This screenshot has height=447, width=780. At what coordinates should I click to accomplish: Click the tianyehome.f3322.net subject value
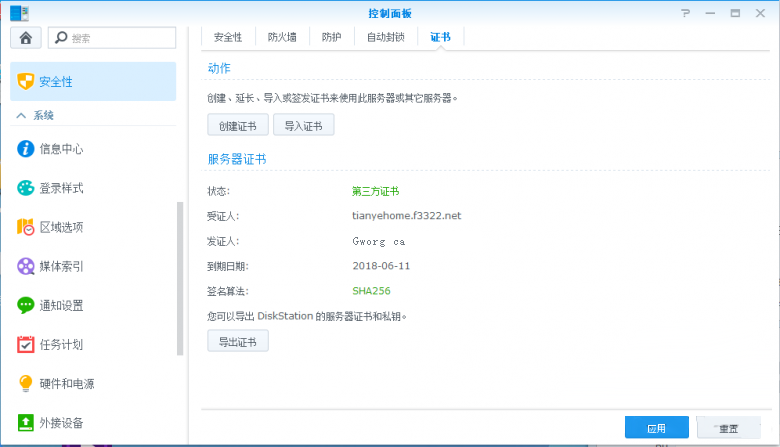point(406,216)
